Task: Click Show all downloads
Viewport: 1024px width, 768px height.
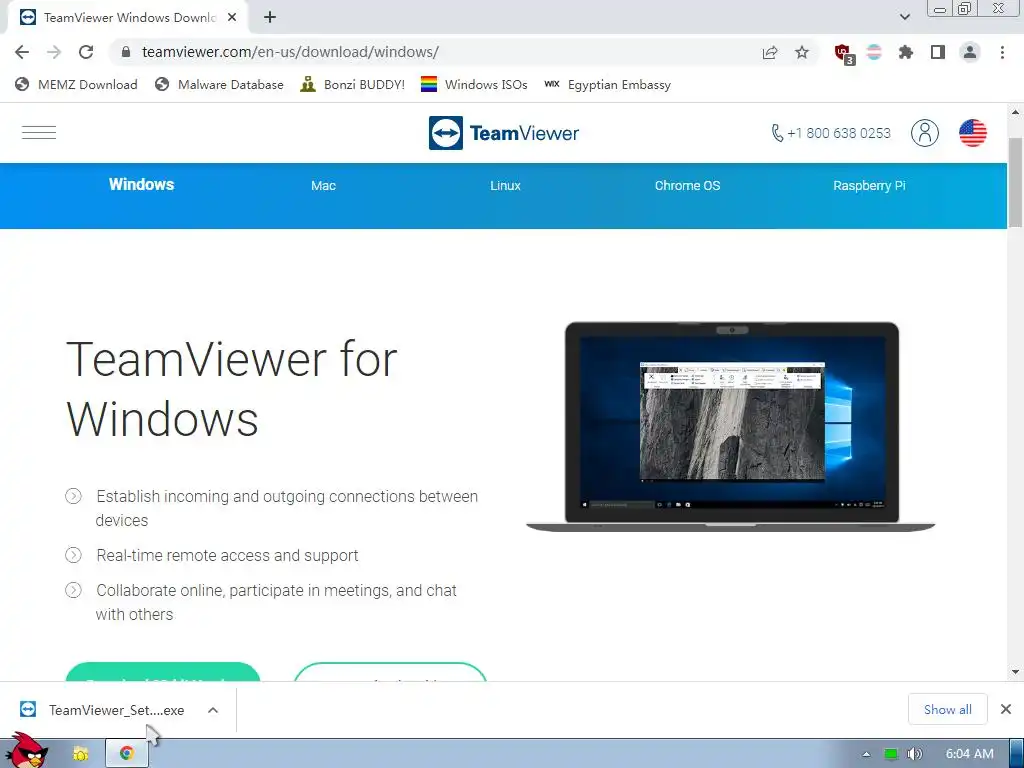Action: pyautogui.click(x=948, y=710)
